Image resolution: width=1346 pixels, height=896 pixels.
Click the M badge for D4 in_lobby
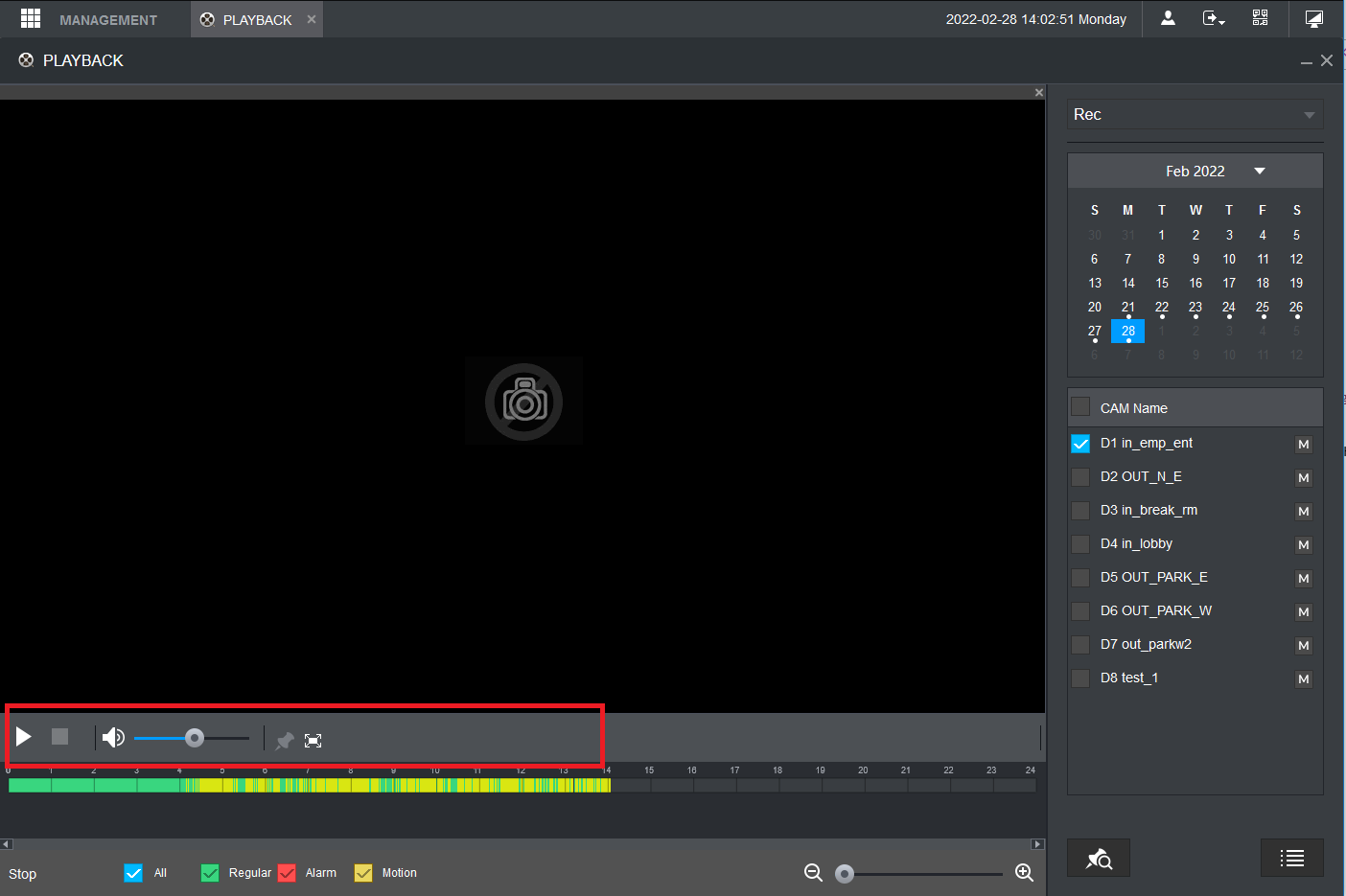1303,544
